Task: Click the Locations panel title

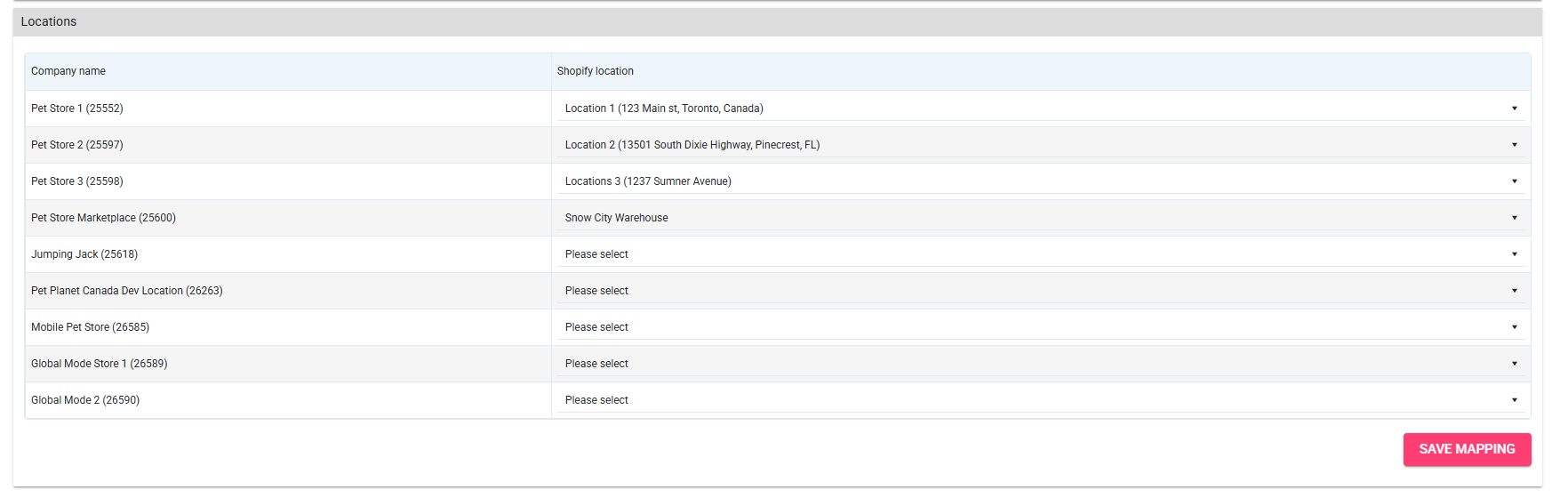Action: click(49, 21)
